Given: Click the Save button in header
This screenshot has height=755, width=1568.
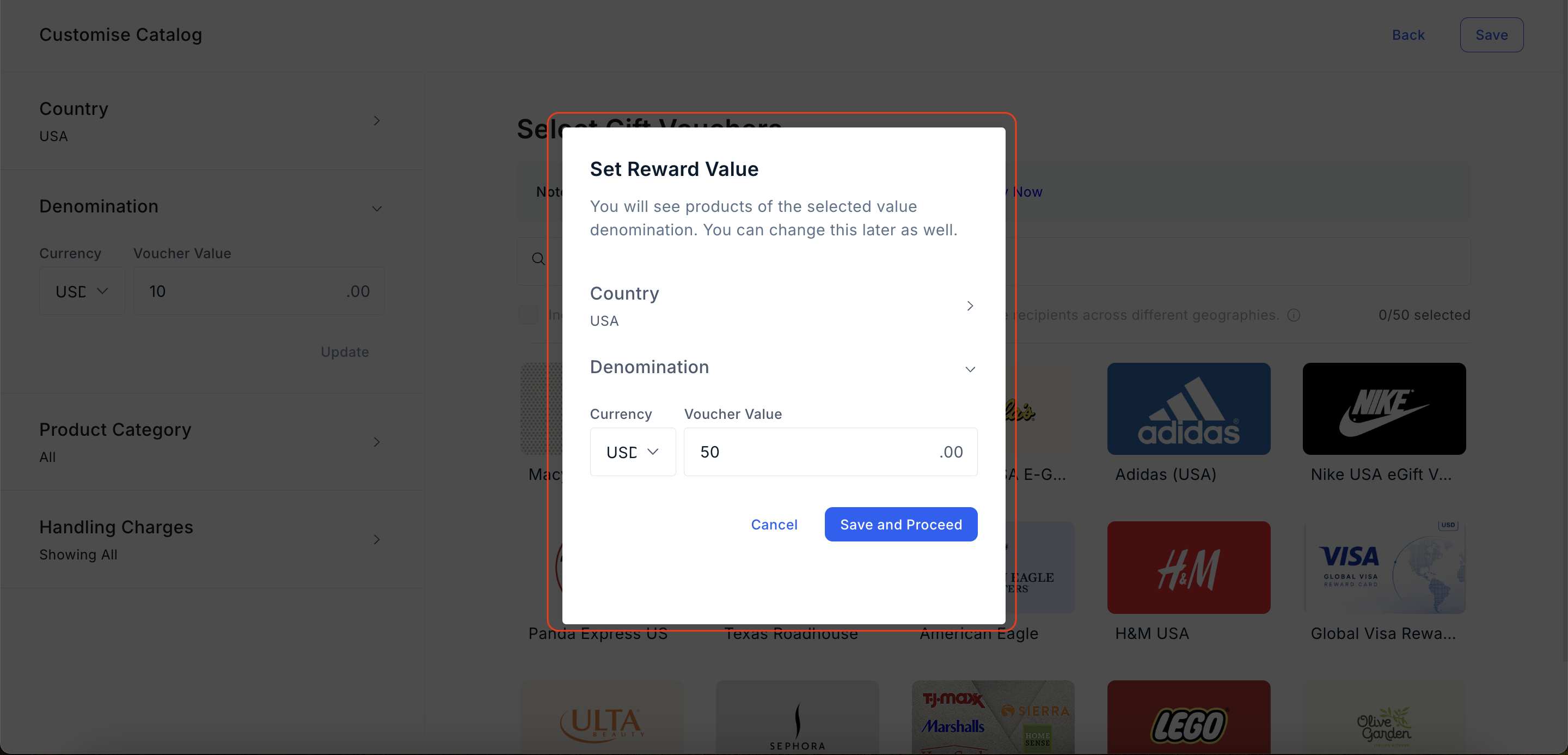Looking at the screenshot, I should [x=1491, y=35].
